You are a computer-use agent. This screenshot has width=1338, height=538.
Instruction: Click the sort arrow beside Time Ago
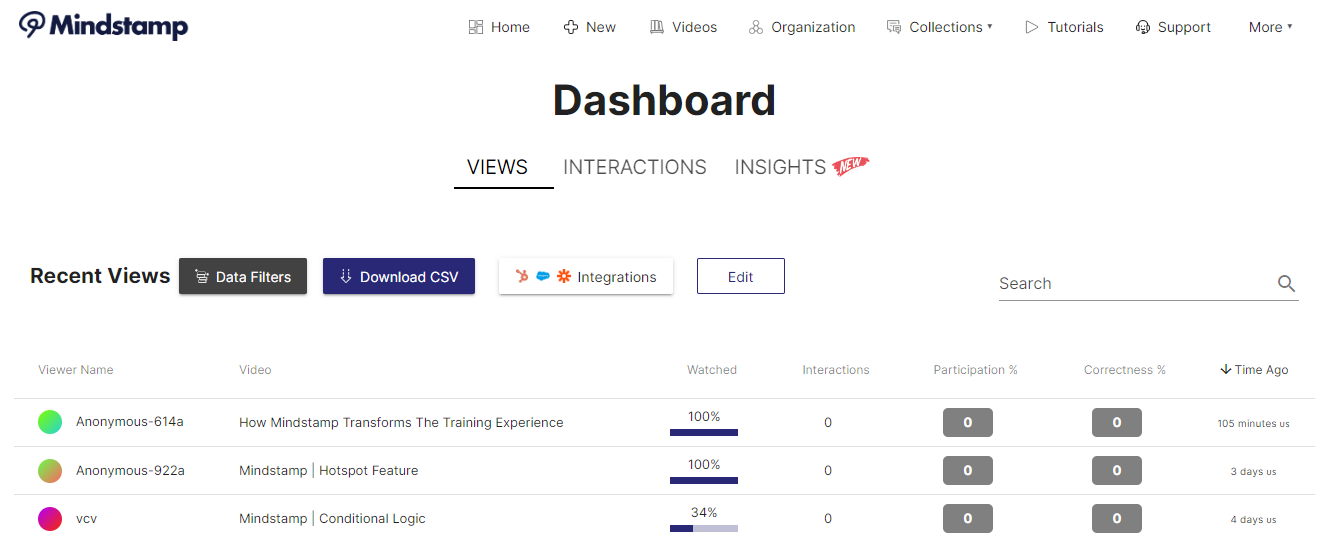tap(1225, 370)
